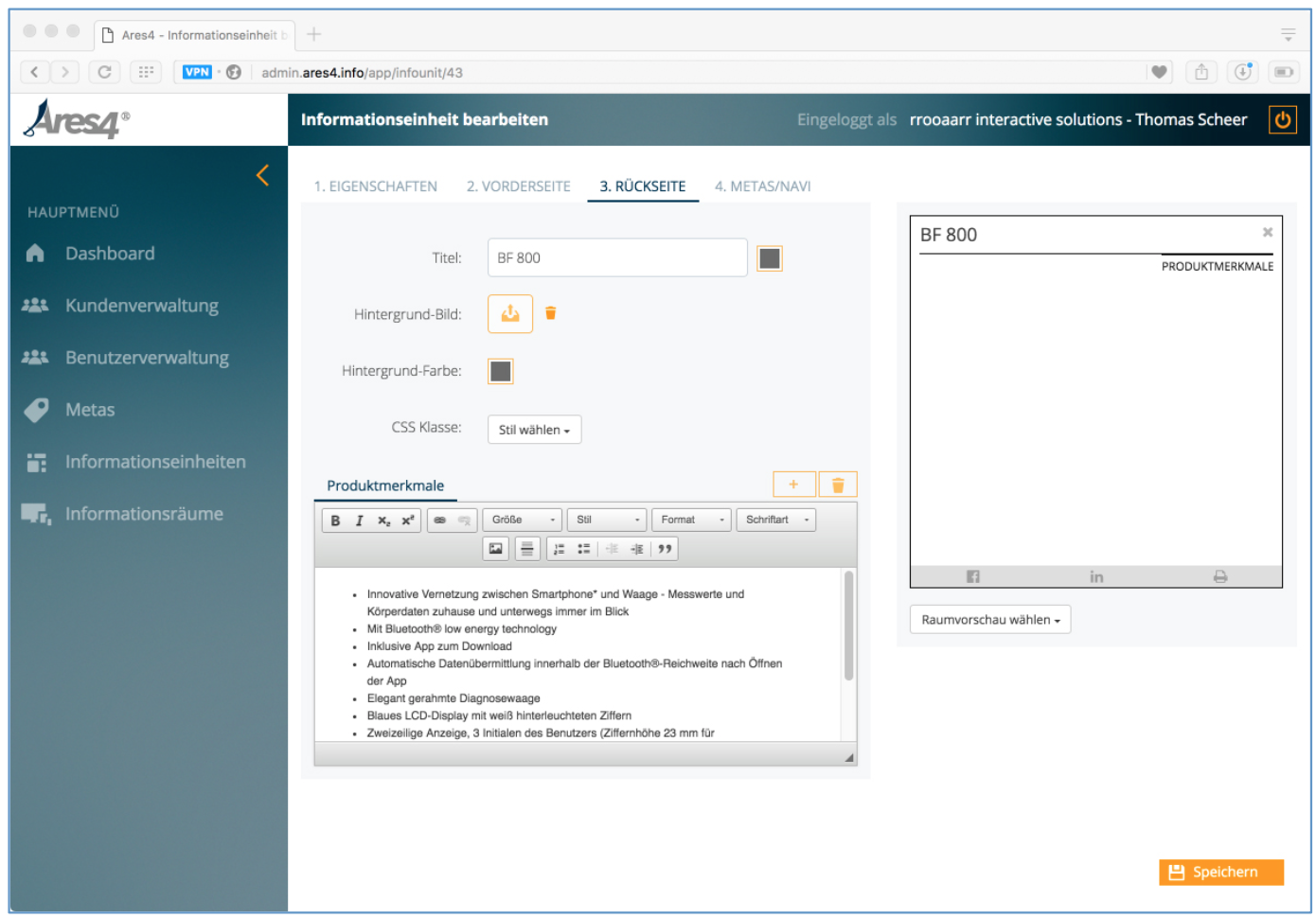Toggle italic formatting in the editor

[360, 521]
